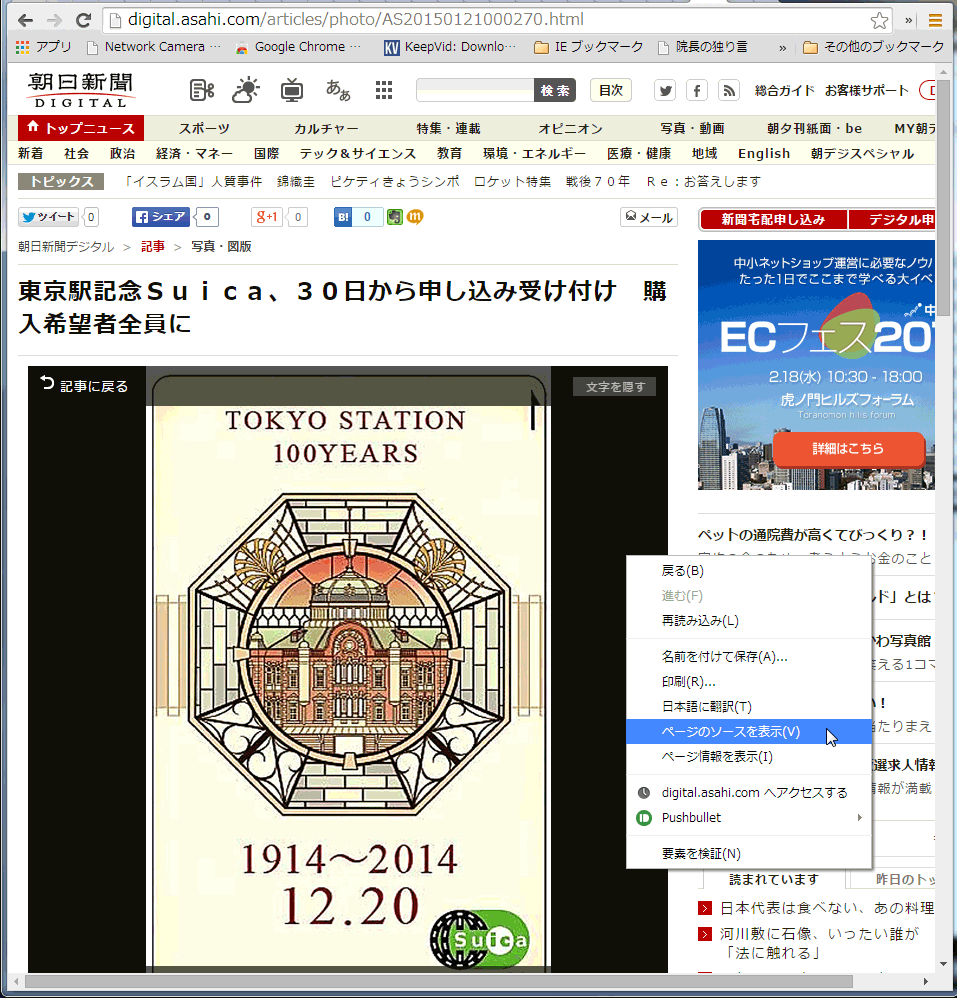Click the 検索 search button
The width and height of the screenshot is (957, 998).
click(x=555, y=90)
